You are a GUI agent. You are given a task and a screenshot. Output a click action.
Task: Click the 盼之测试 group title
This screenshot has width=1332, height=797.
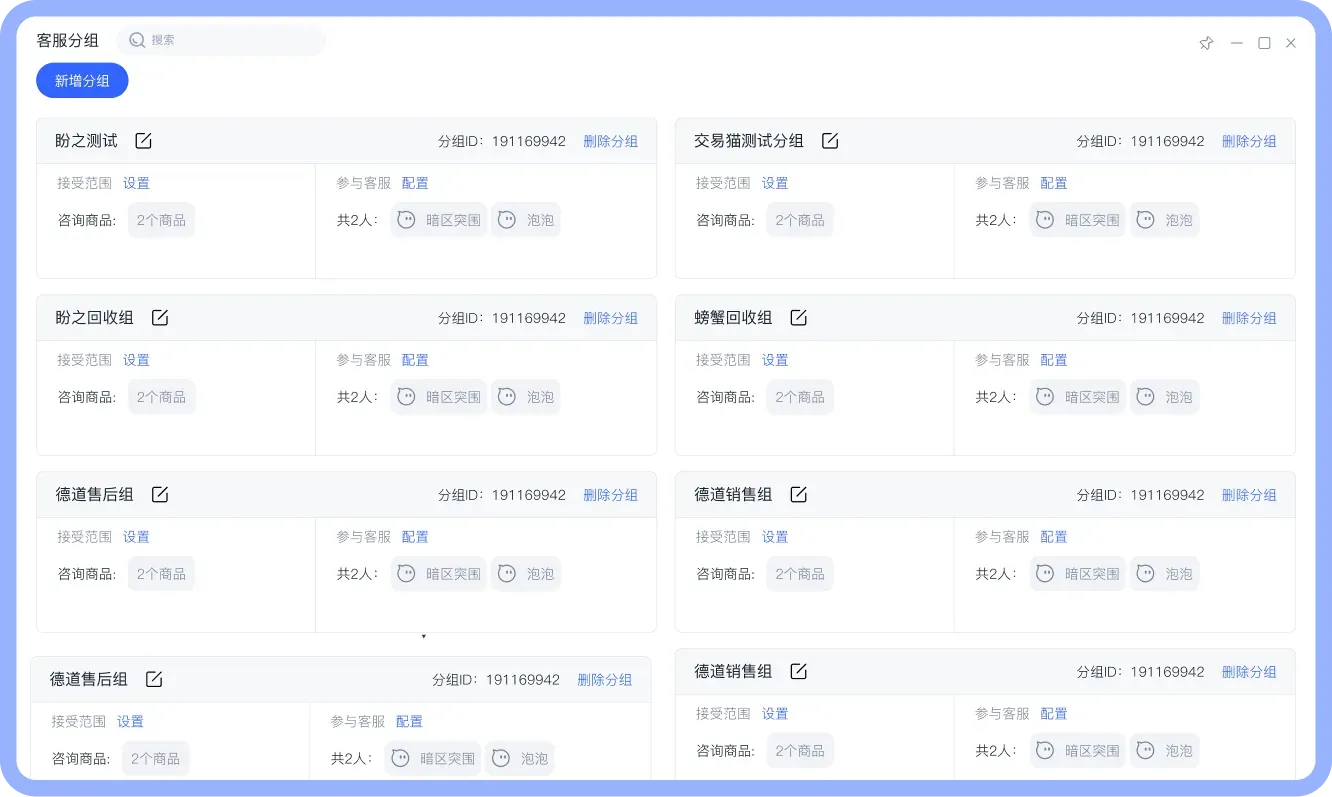coord(86,141)
